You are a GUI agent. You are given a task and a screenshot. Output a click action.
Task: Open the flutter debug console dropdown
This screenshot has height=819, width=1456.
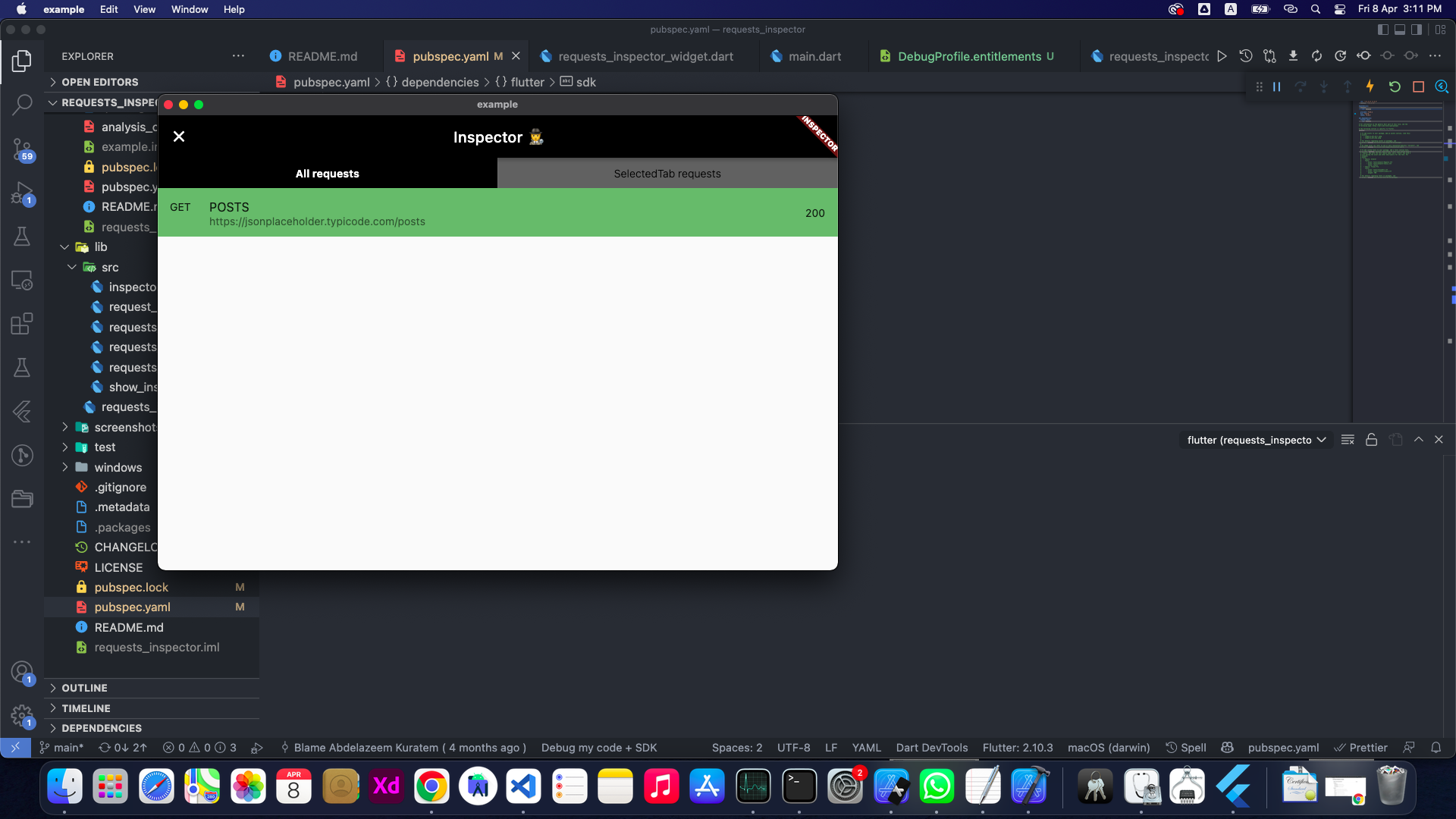(1256, 440)
